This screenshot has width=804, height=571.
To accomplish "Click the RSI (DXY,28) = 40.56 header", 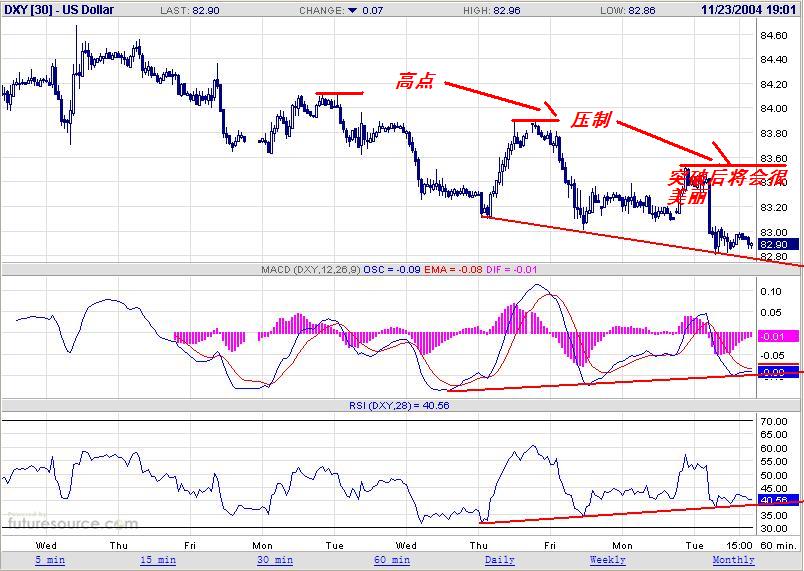I will point(399,405).
